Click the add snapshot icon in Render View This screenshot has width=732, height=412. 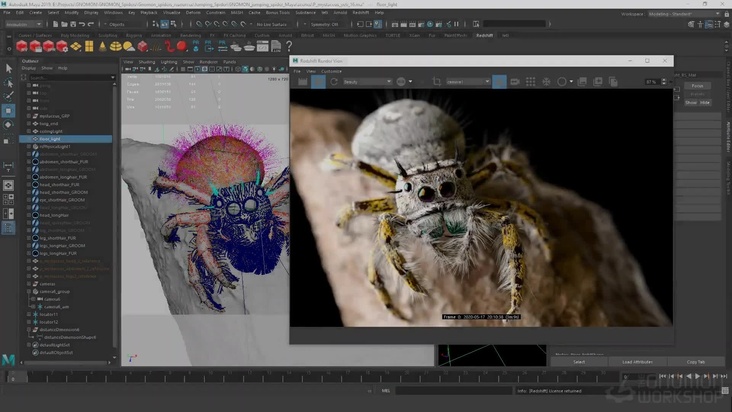598,82
